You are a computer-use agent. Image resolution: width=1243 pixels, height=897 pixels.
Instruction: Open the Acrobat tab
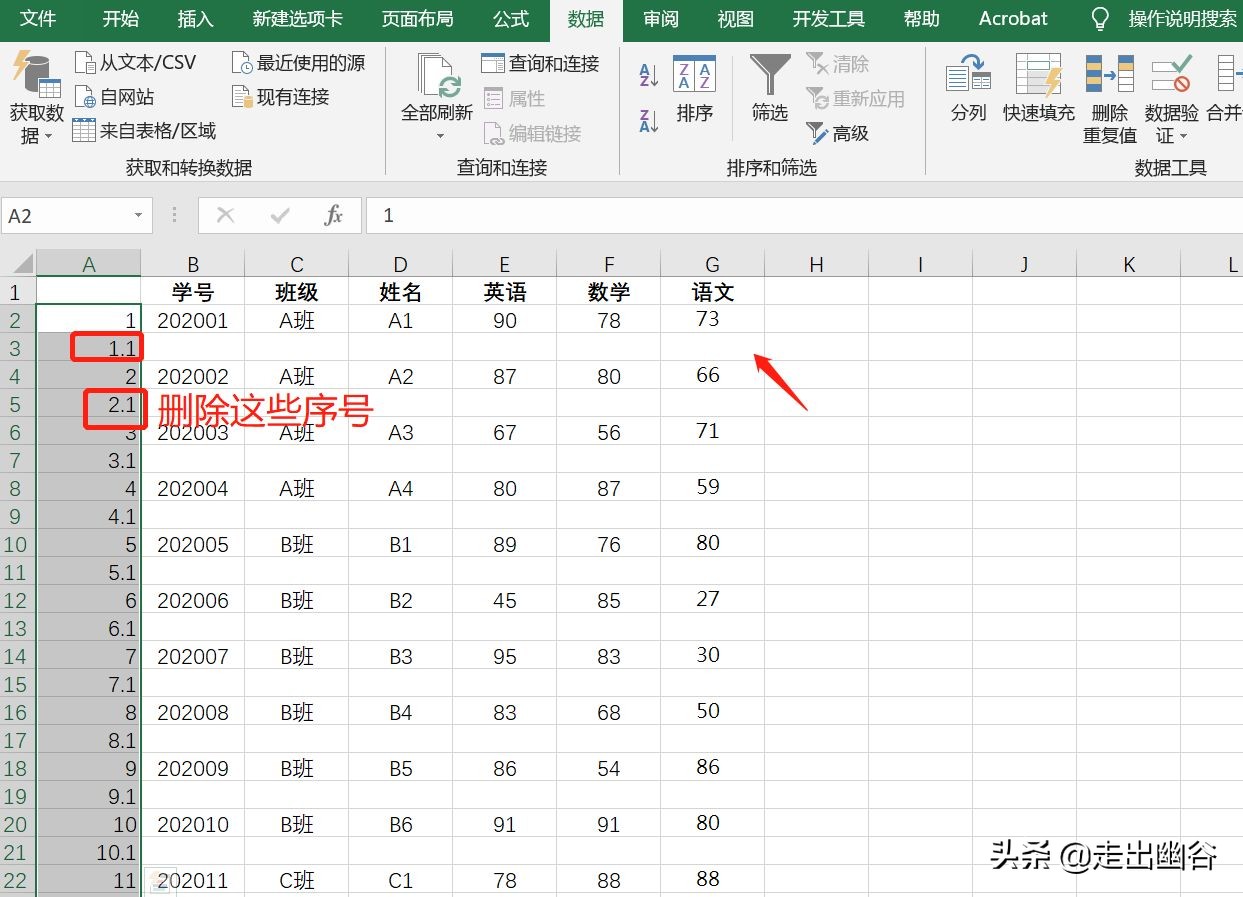1013,19
